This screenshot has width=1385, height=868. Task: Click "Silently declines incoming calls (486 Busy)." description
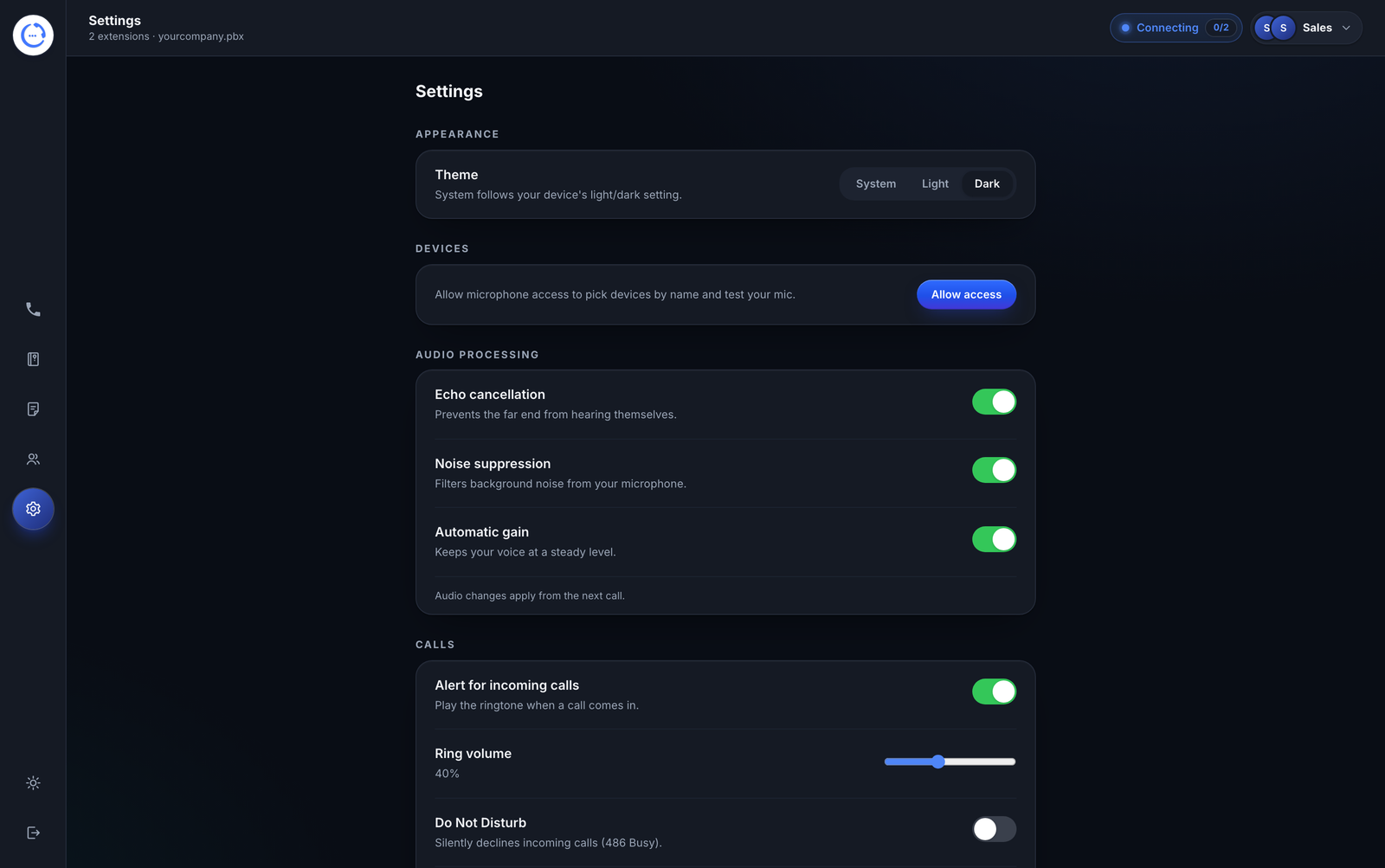(548, 843)
